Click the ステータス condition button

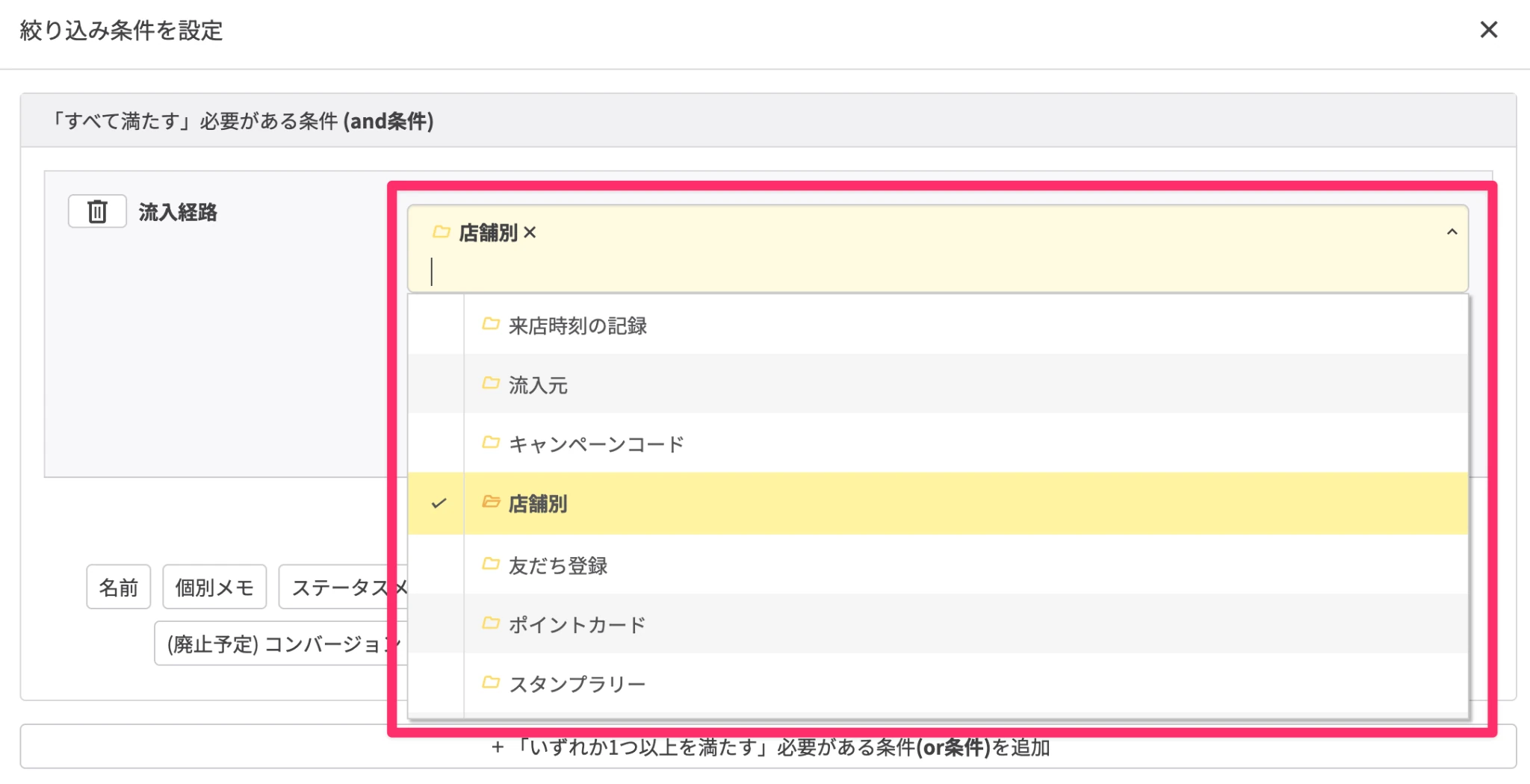click(x=343, y=587)
